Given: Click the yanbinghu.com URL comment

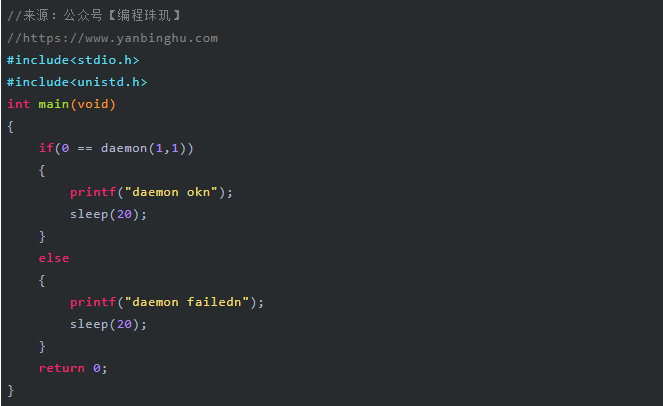Looking at the screenshot, I should pos(112,38).
